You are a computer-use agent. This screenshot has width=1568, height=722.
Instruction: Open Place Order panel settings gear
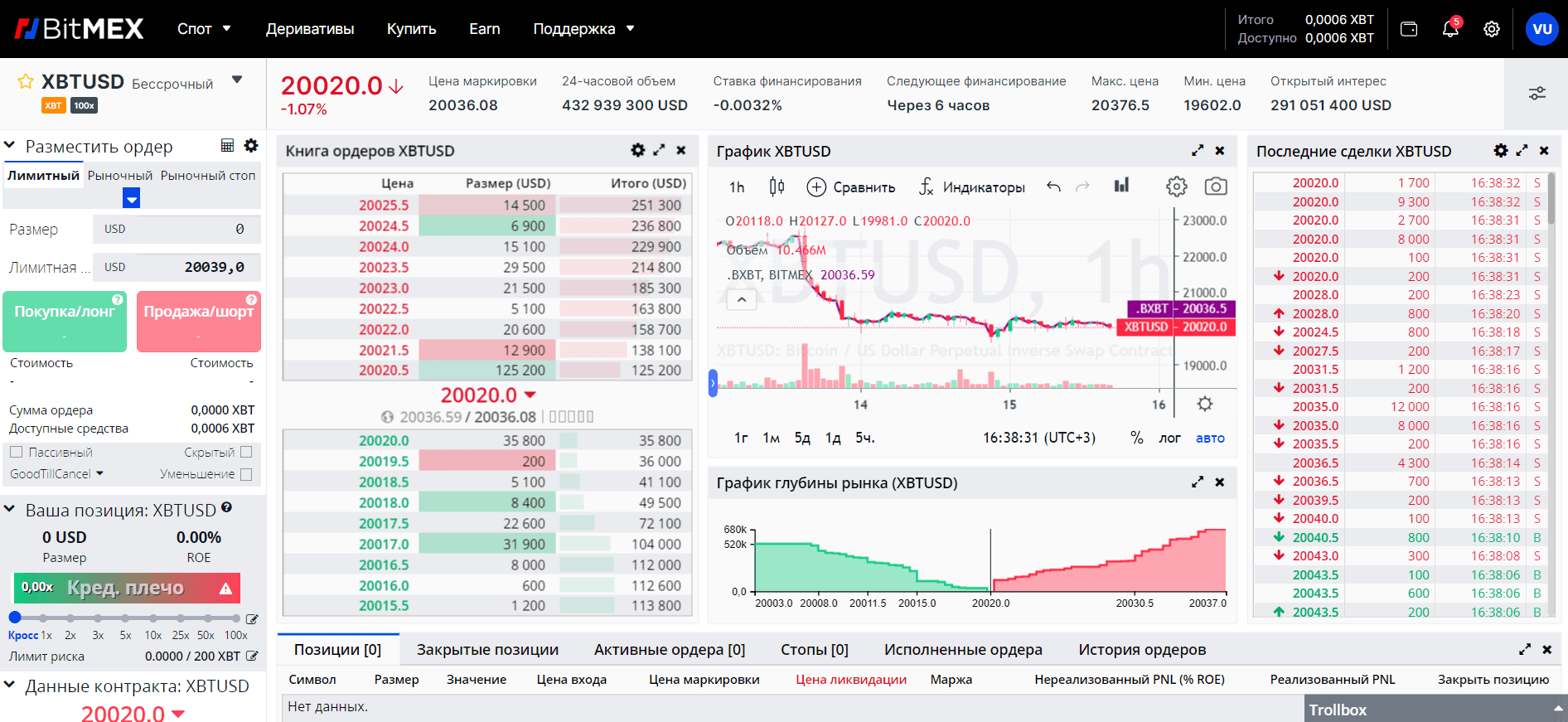[x=251, y=146]
